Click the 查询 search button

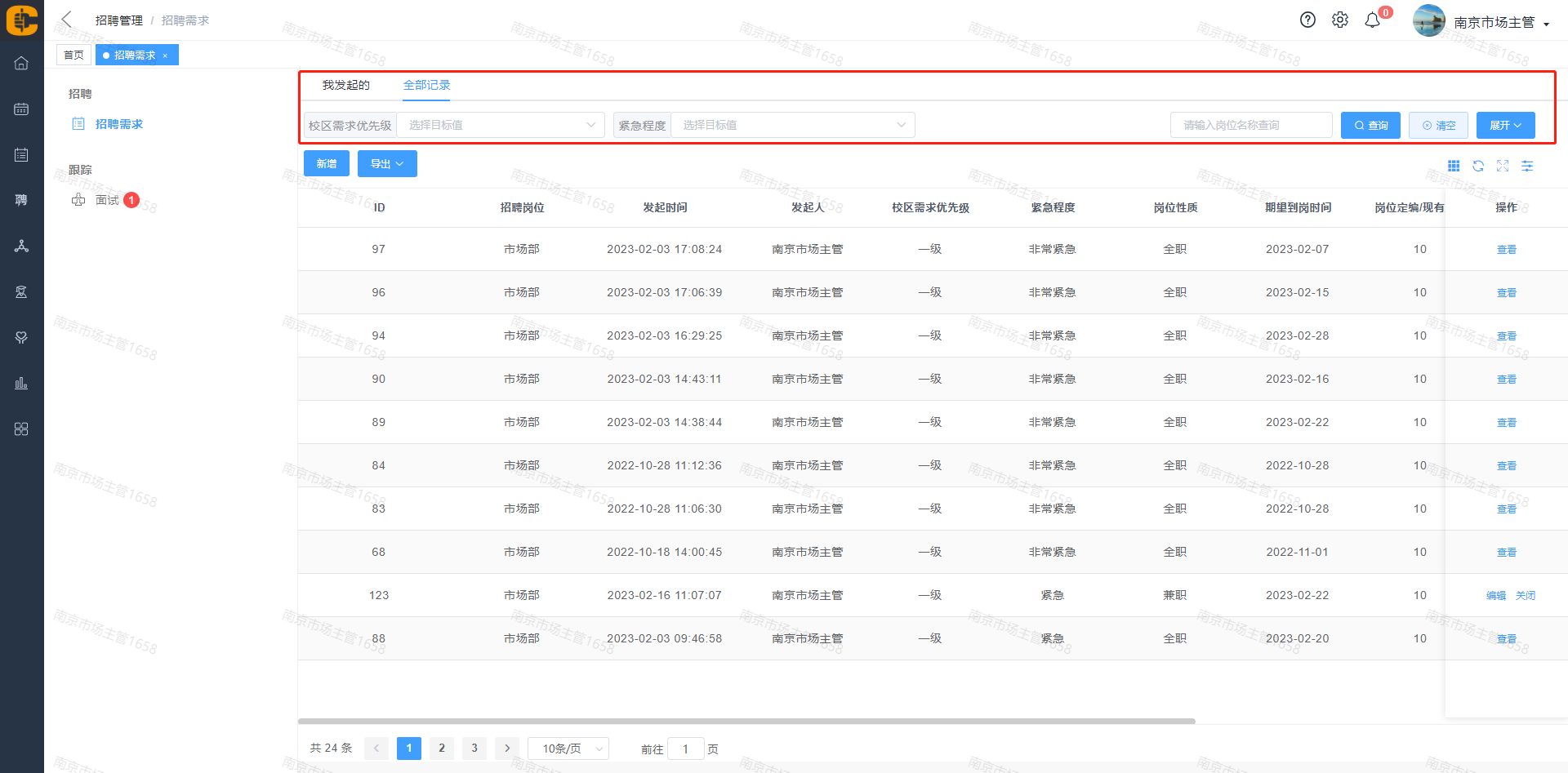coord(1370,126)
